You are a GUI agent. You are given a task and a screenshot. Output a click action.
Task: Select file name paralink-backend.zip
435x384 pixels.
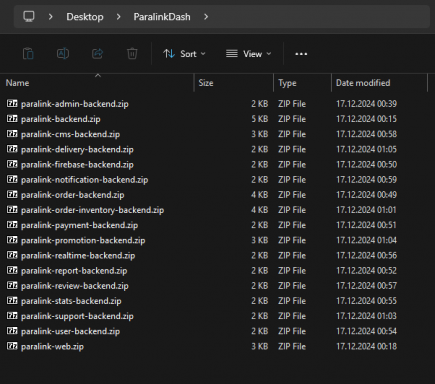pos(61,119)
